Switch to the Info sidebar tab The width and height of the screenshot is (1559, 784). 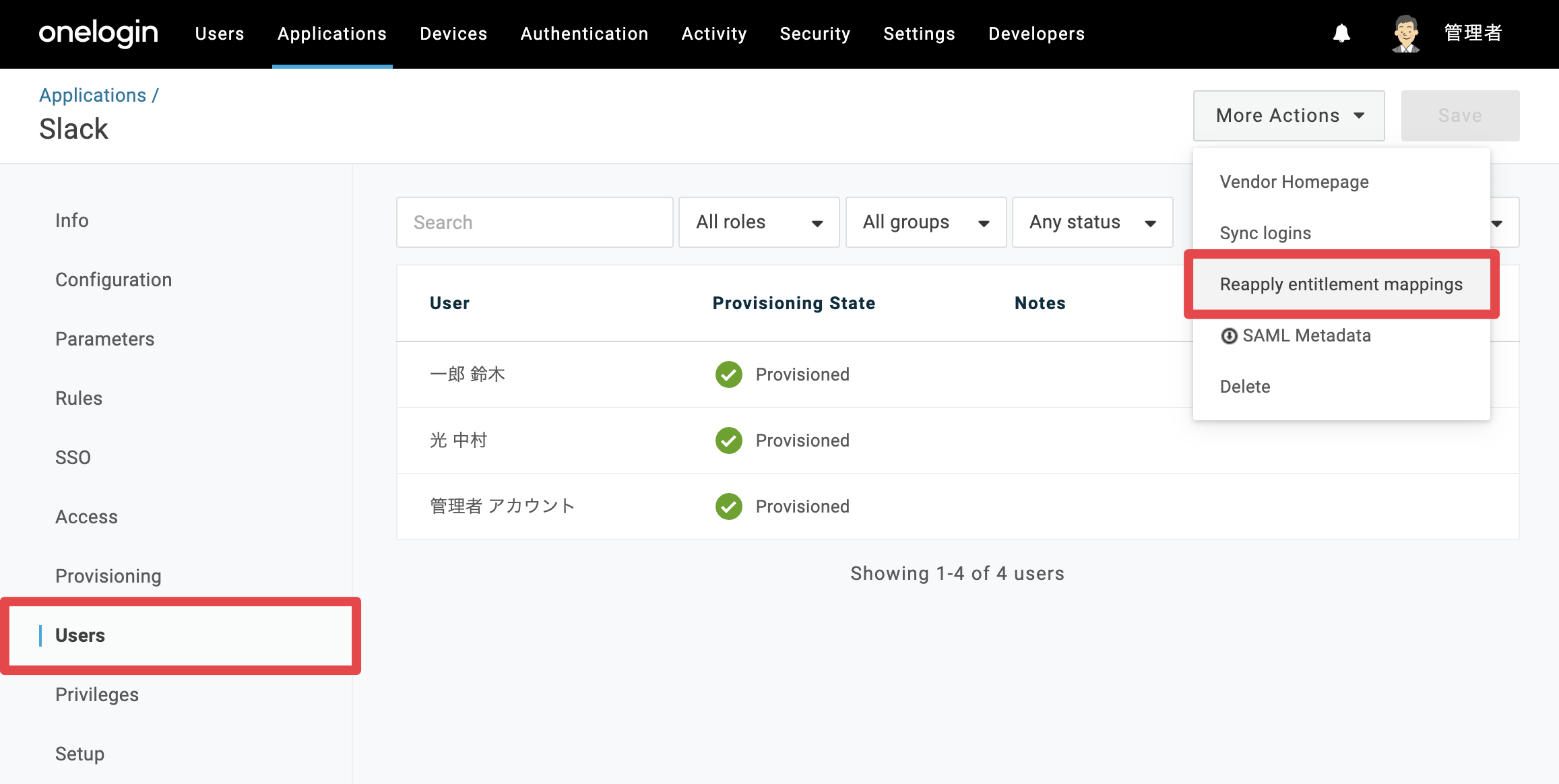pyautogui.click(x=72, y=221)
